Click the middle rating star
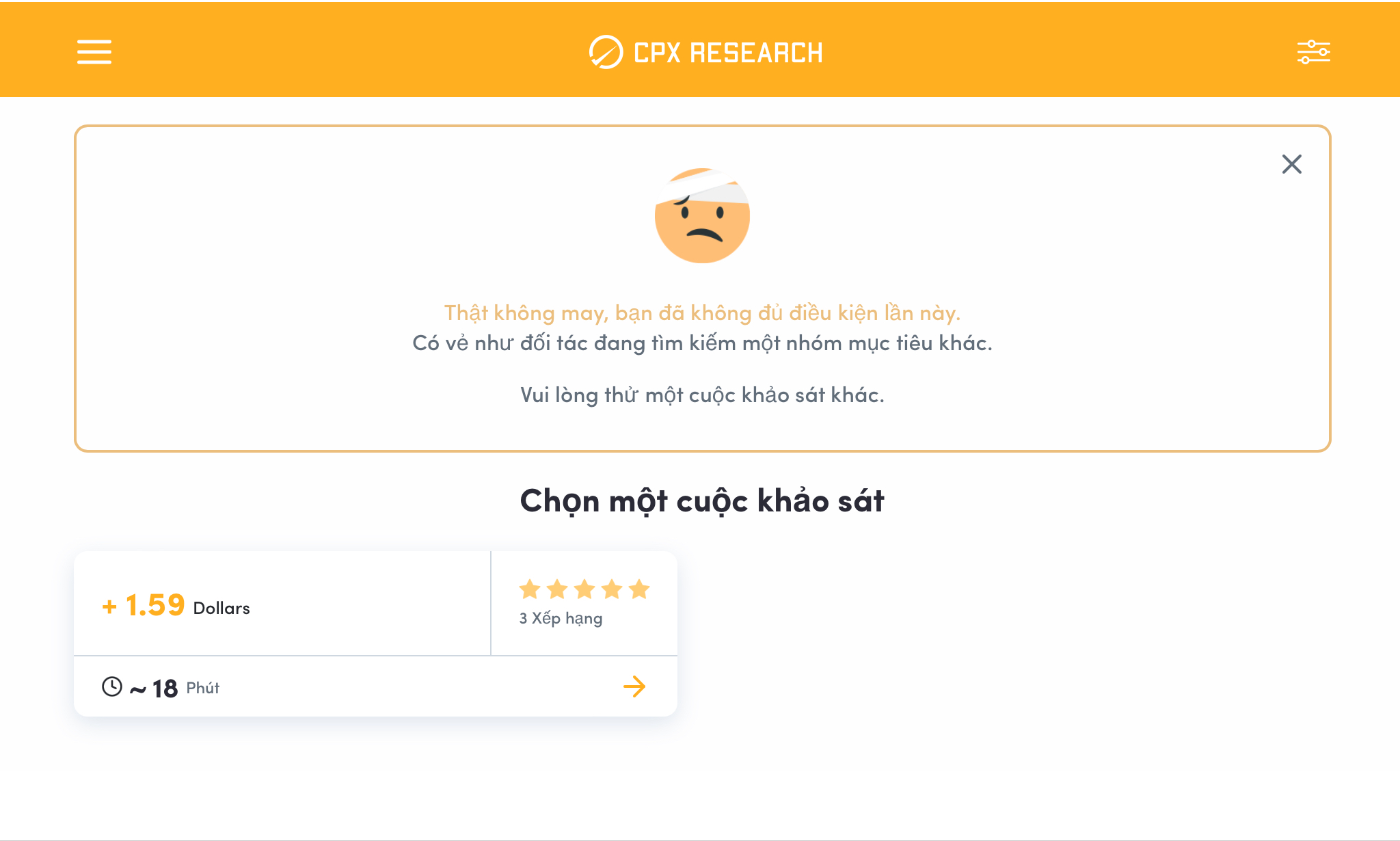Image resolution: width=1400 pixels, height=841 pixels. tap(584, 589)
